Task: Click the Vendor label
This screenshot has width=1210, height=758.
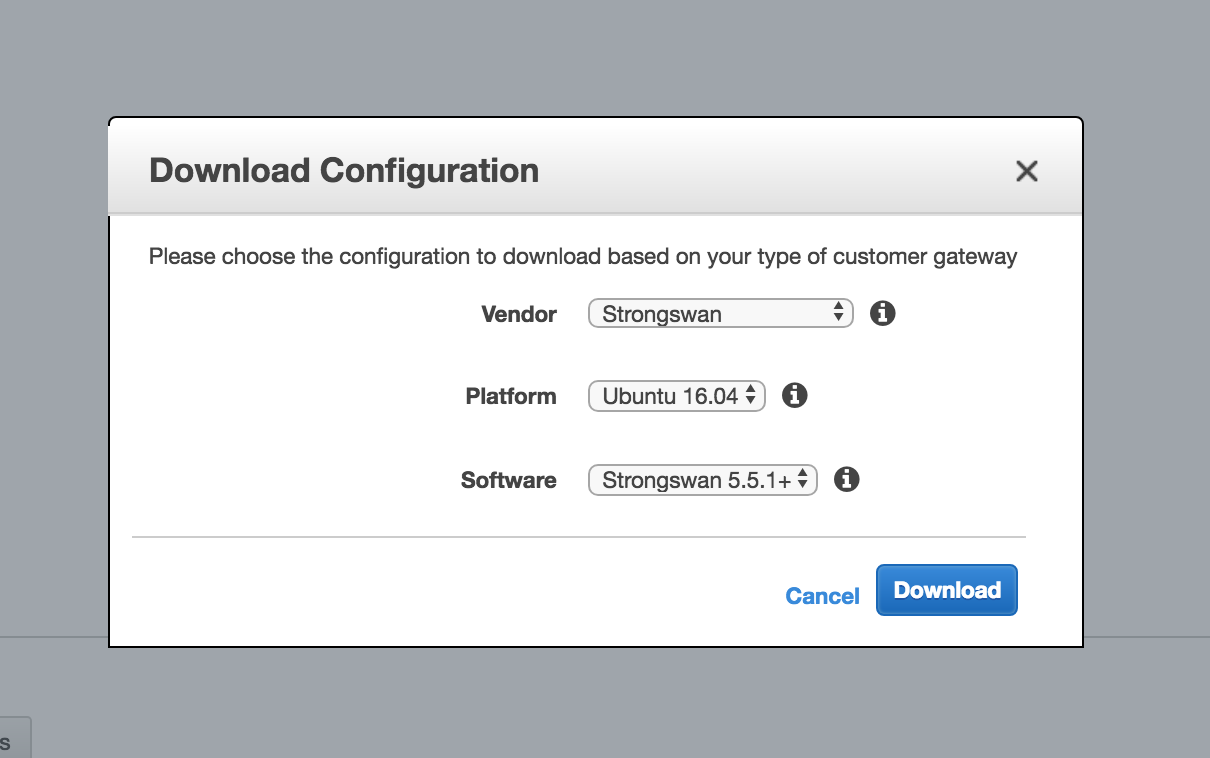Action: coord(519,314)
